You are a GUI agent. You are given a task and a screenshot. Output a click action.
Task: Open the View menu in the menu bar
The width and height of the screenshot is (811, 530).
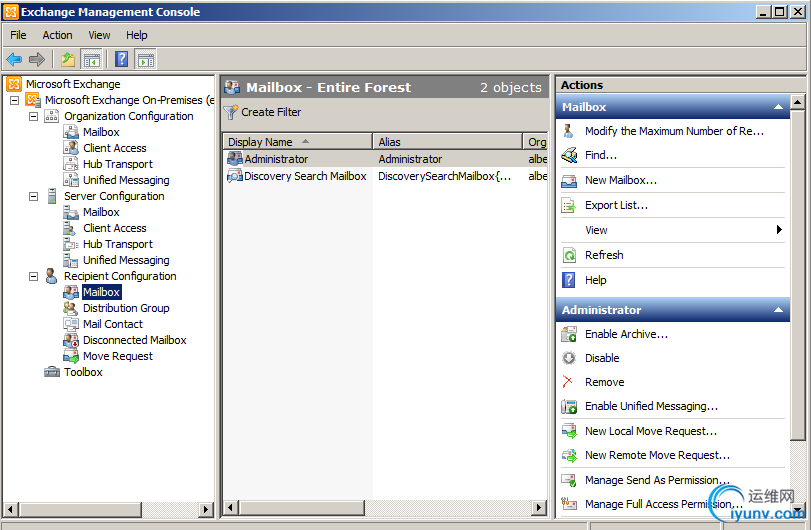click(99, 35)
